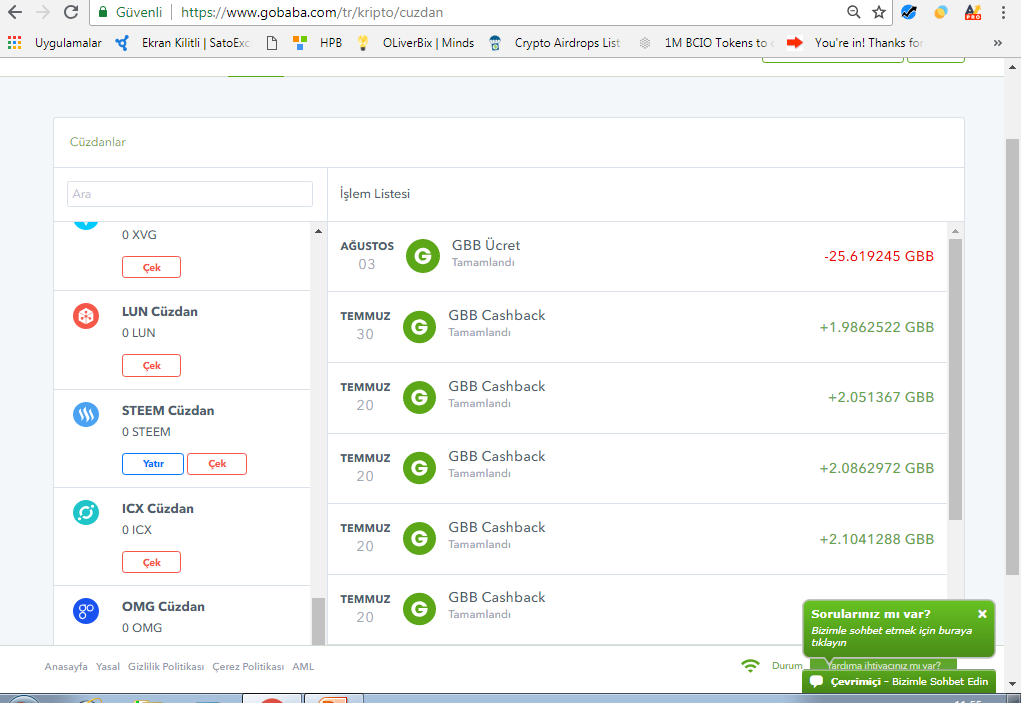Open Anasayfa footer link
Viewport: 1021px width, 703px height.
pyautogui.click(x=66, y=667)
